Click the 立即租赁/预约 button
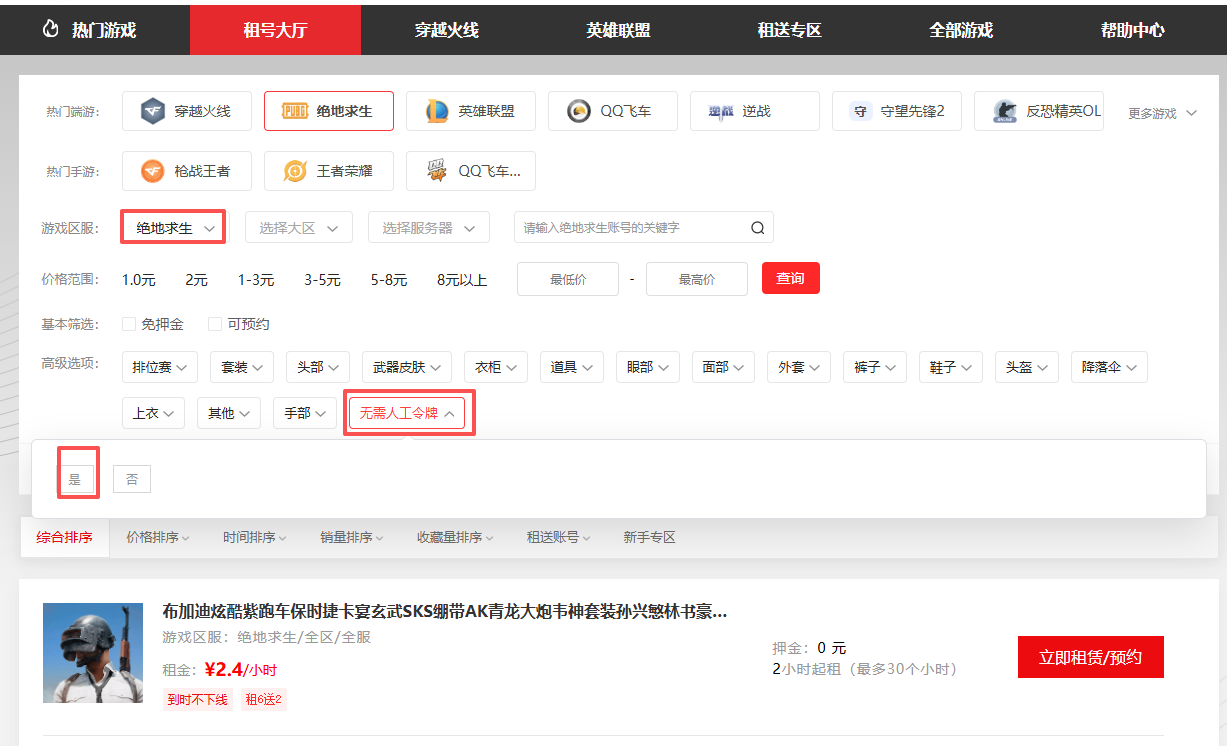 1090,657
